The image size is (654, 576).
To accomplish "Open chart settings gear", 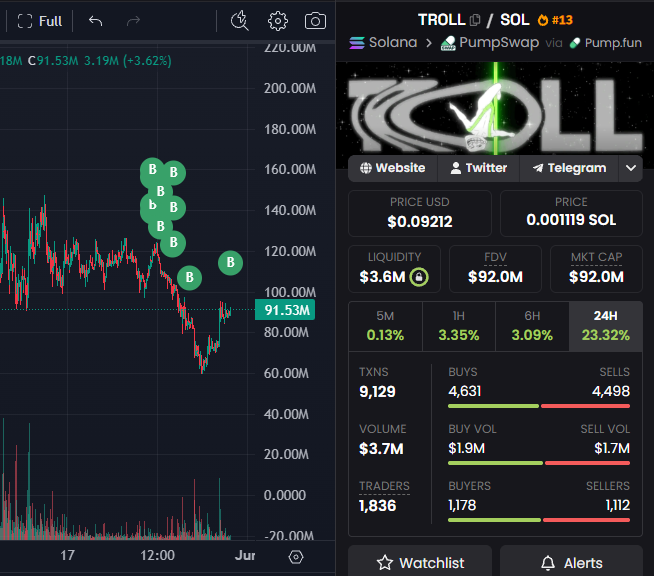I will tap(278, 21).
